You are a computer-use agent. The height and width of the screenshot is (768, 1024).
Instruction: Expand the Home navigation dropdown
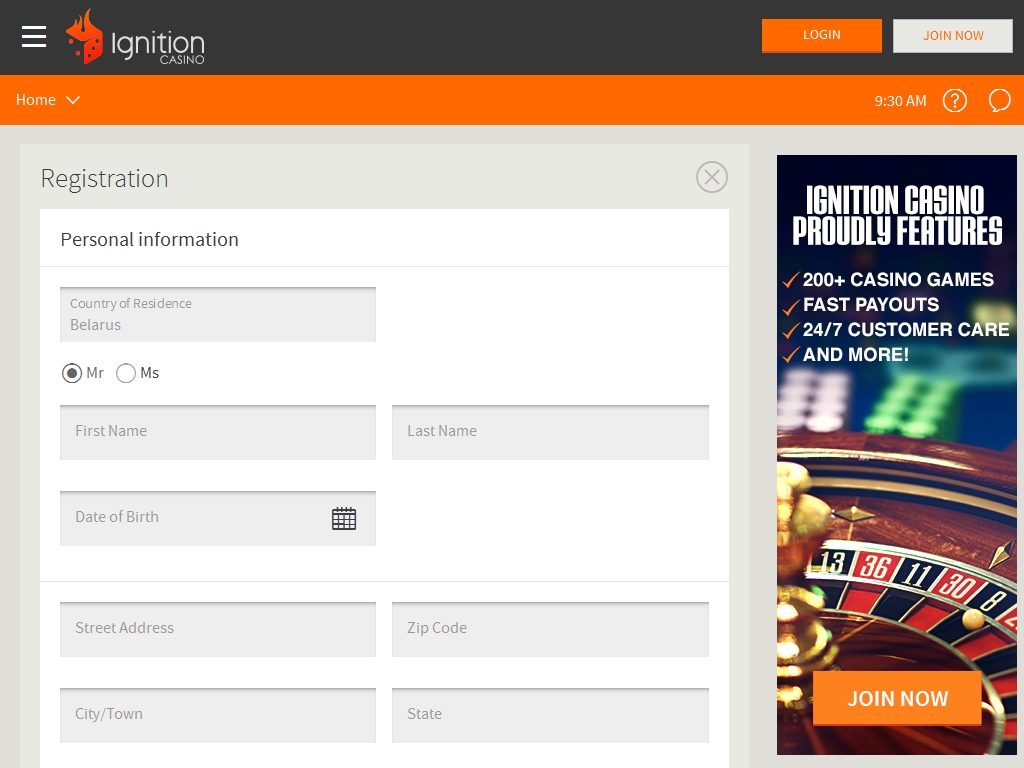click(x=48, y=100)
